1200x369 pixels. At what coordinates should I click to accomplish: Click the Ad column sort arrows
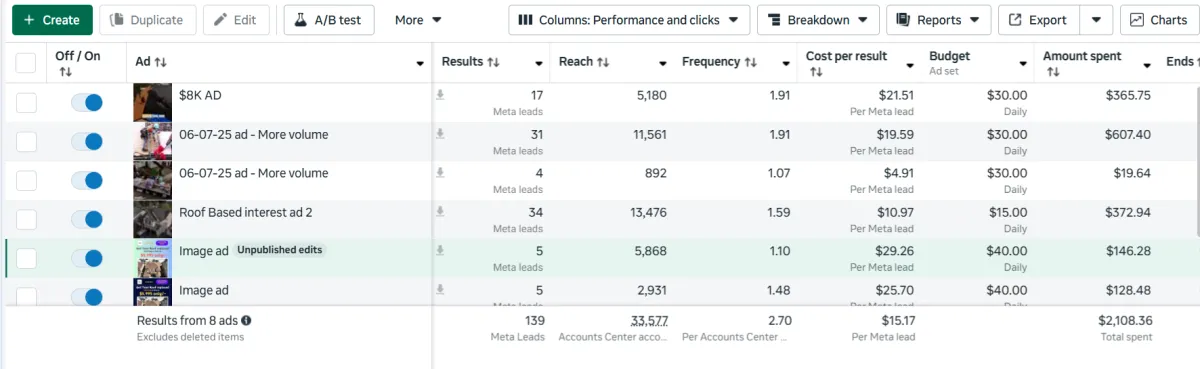161,62
